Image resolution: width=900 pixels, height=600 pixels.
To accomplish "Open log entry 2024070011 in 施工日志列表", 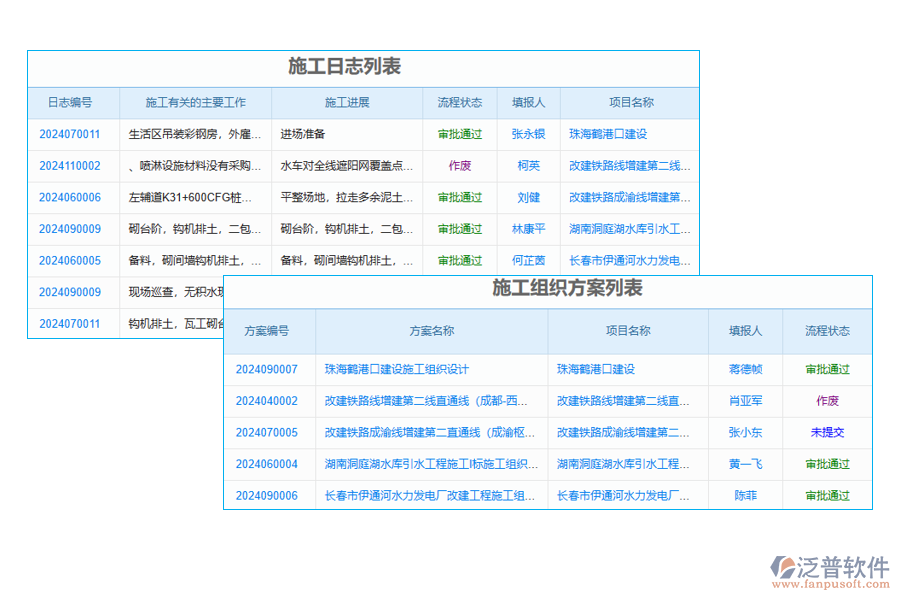I will [x=70, y=134].
